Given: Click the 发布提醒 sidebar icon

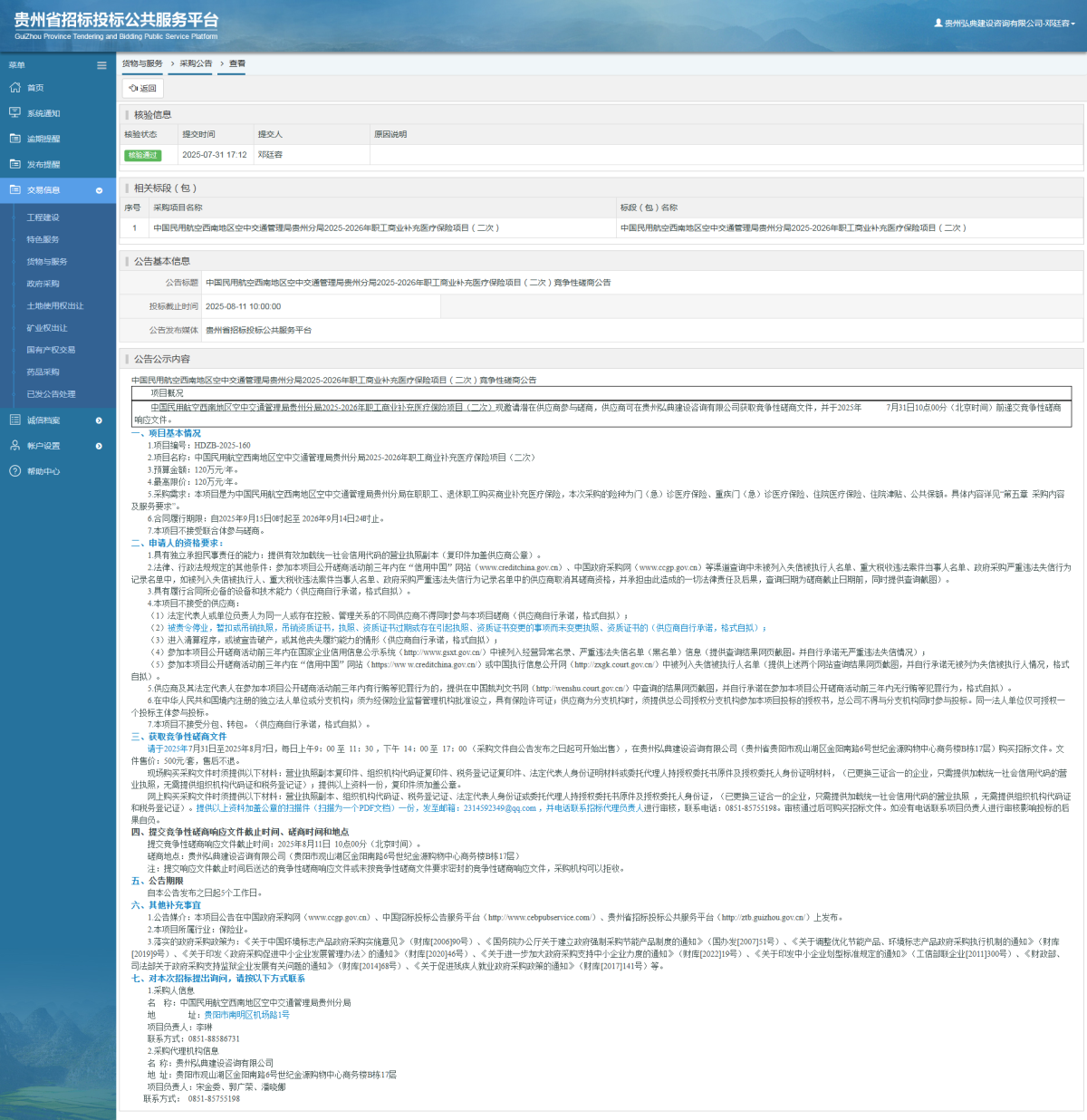Looking at the screenshot, I should 14,164.
